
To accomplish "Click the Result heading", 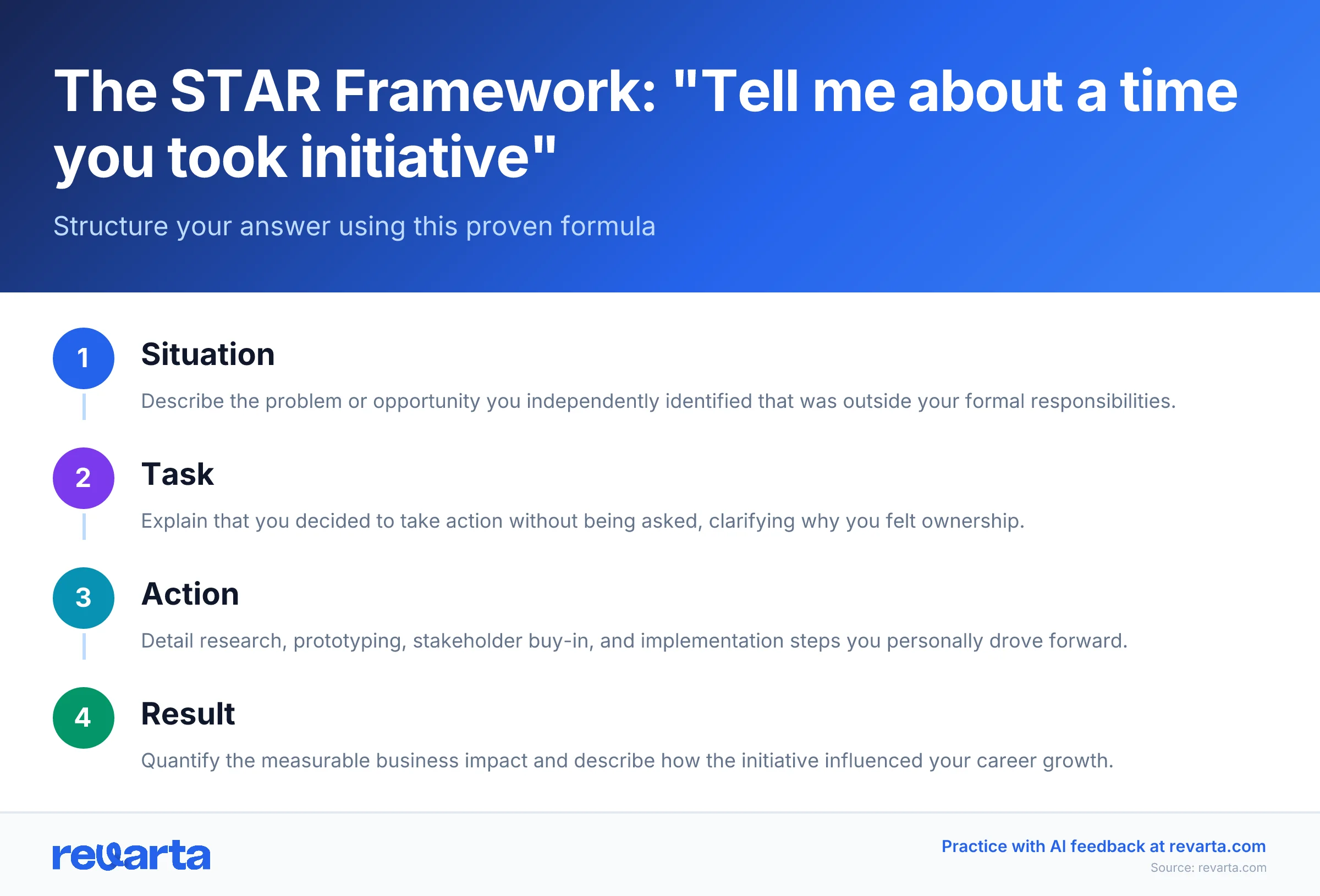I will coord(188,714).
